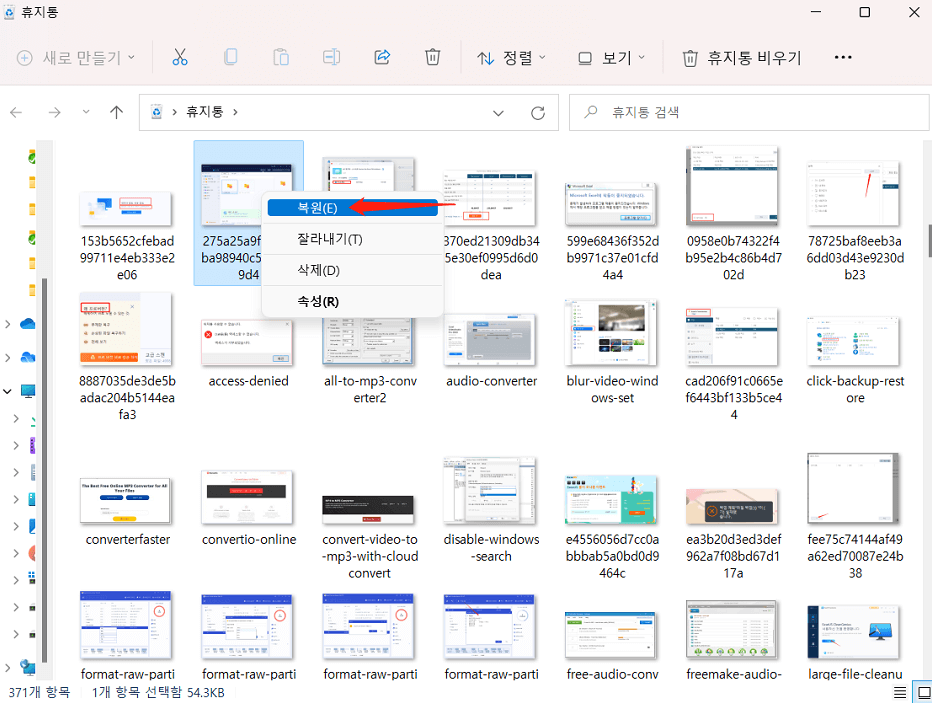Select the large-file-cleanu thumbnail
Viewport: 932px width, 703px height.
[853, 632]
